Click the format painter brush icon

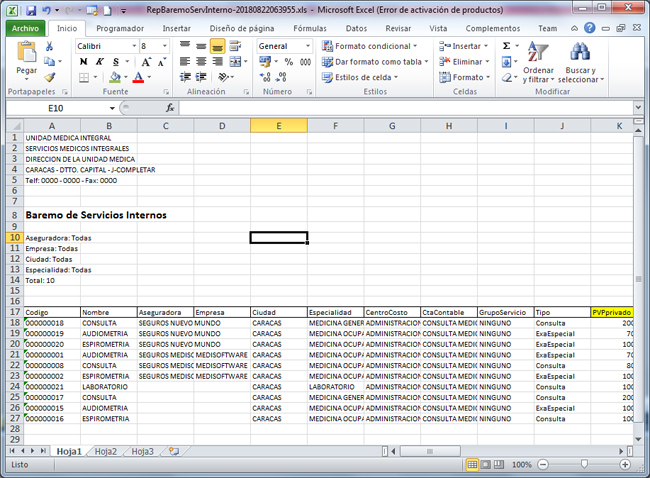point(50,77)
